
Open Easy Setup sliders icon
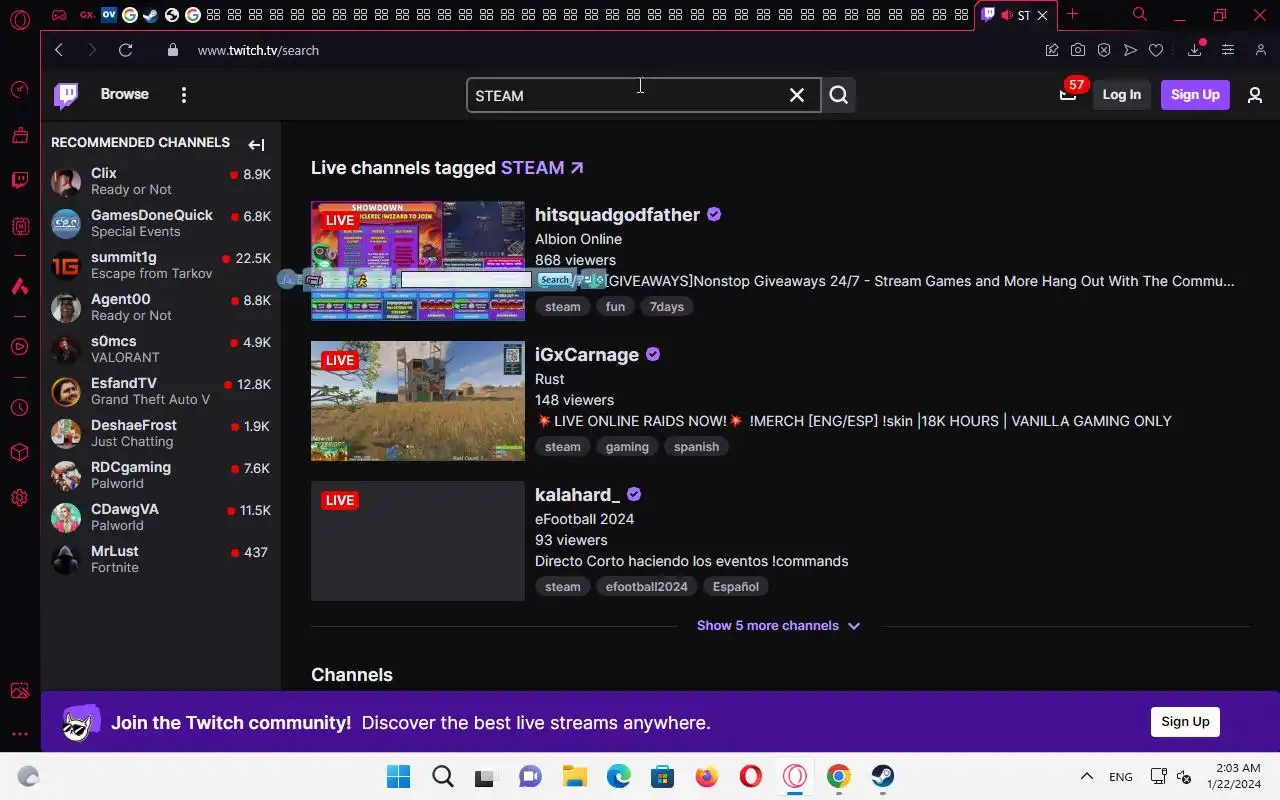point(1228,50)
